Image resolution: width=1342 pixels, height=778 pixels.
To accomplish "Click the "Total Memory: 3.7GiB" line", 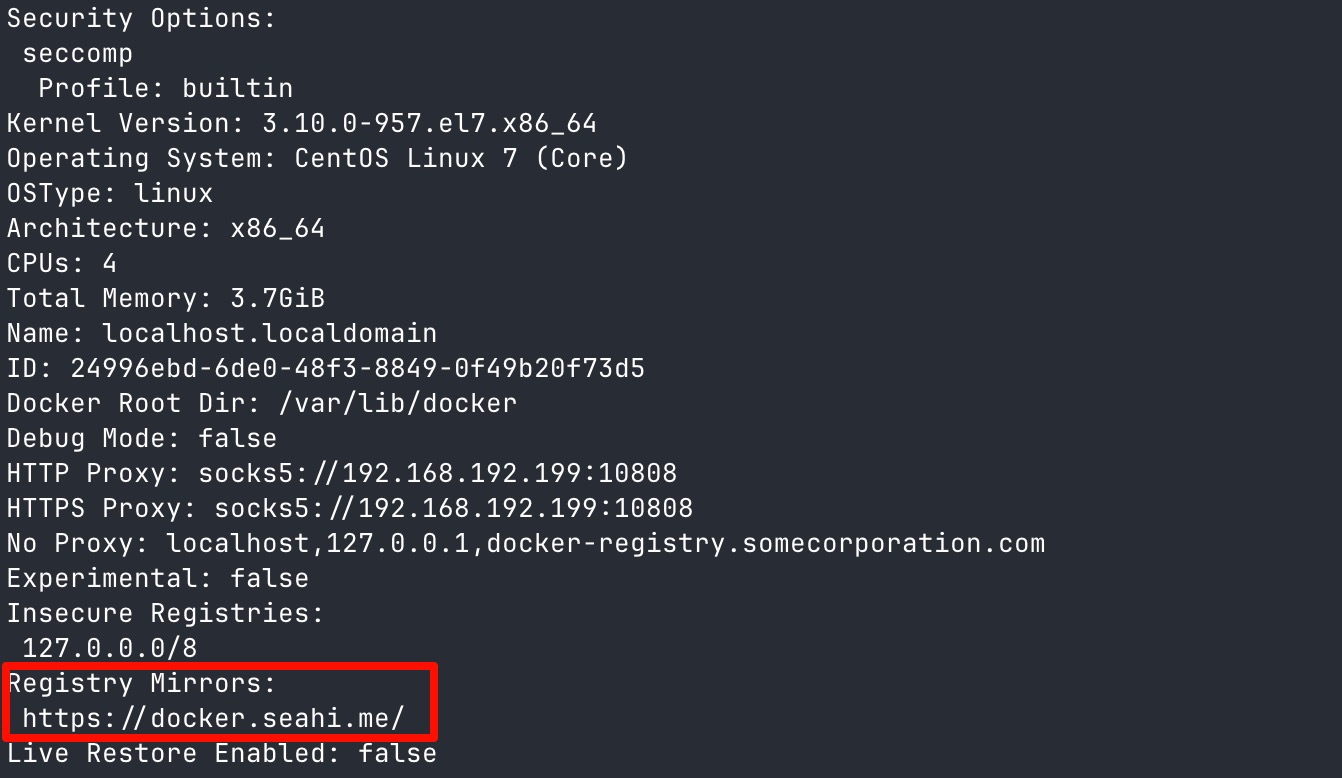I will [166, 298].
